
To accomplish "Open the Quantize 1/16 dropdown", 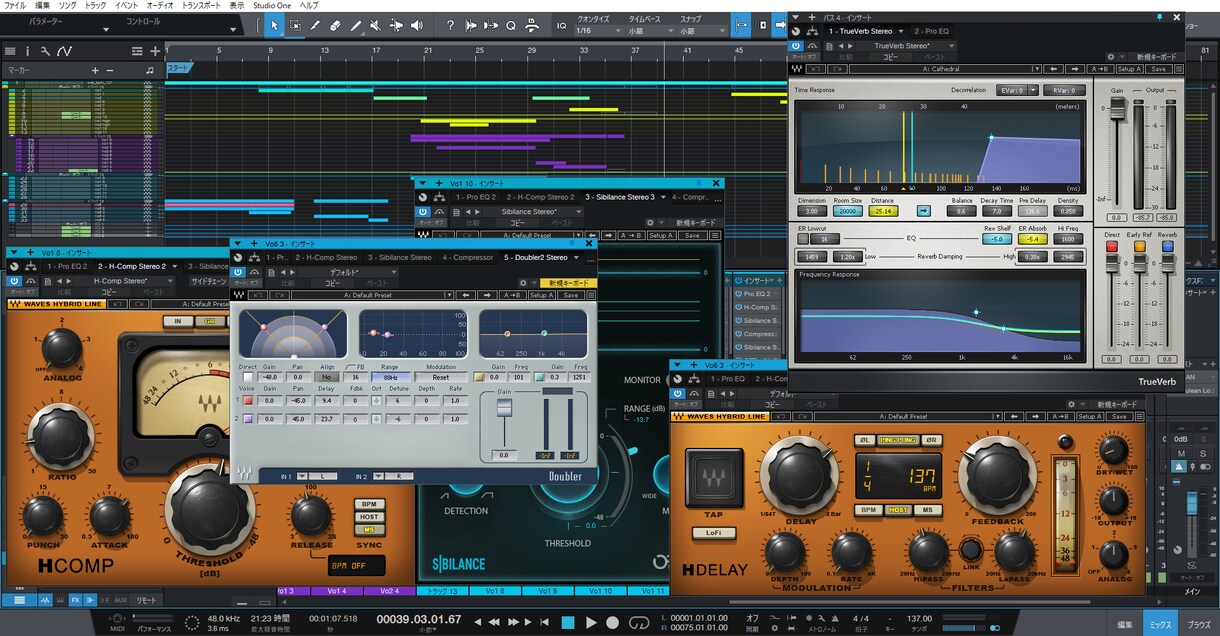I will (597, 31).
